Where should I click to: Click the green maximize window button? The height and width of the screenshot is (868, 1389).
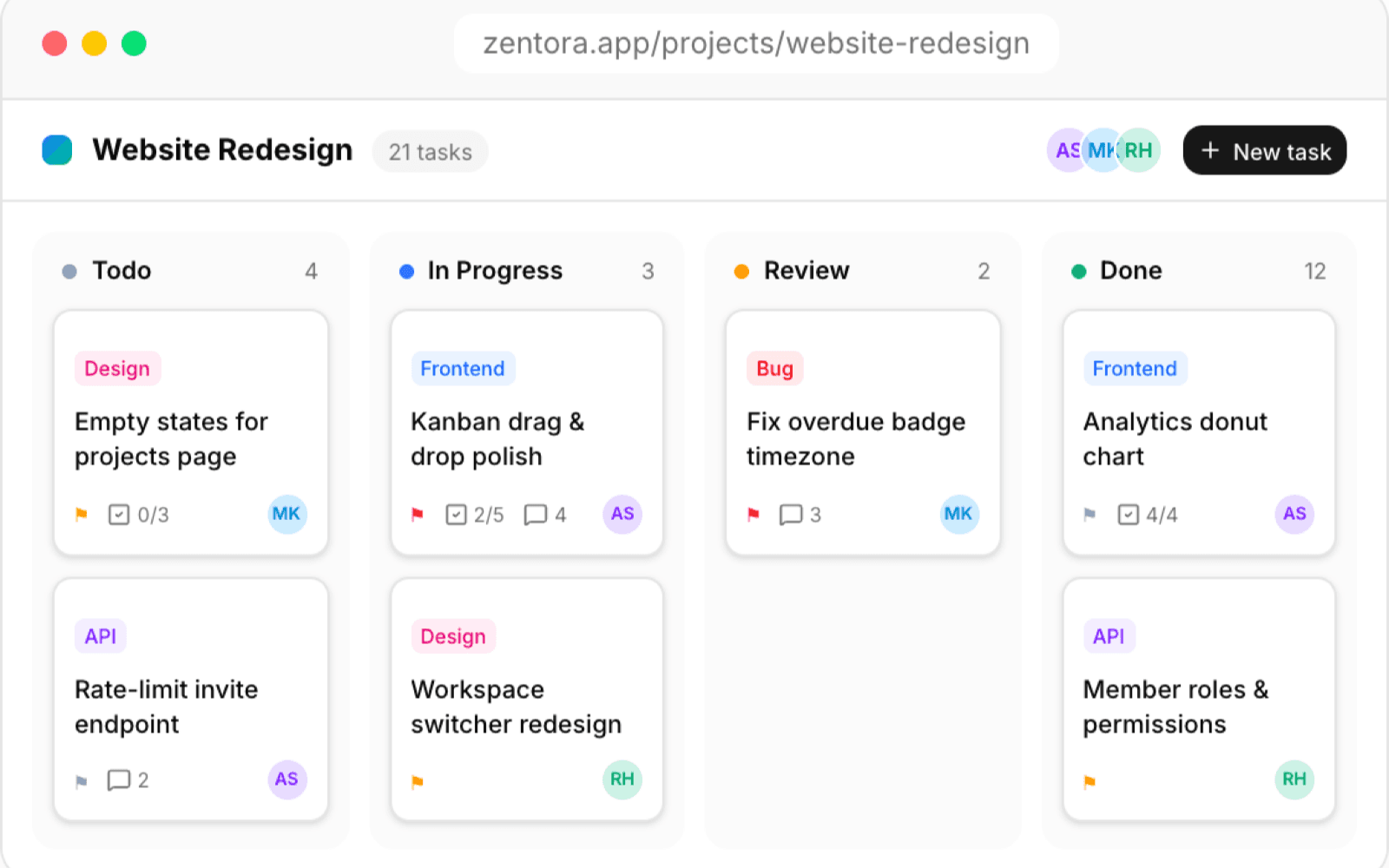click(x=134, y=43)
